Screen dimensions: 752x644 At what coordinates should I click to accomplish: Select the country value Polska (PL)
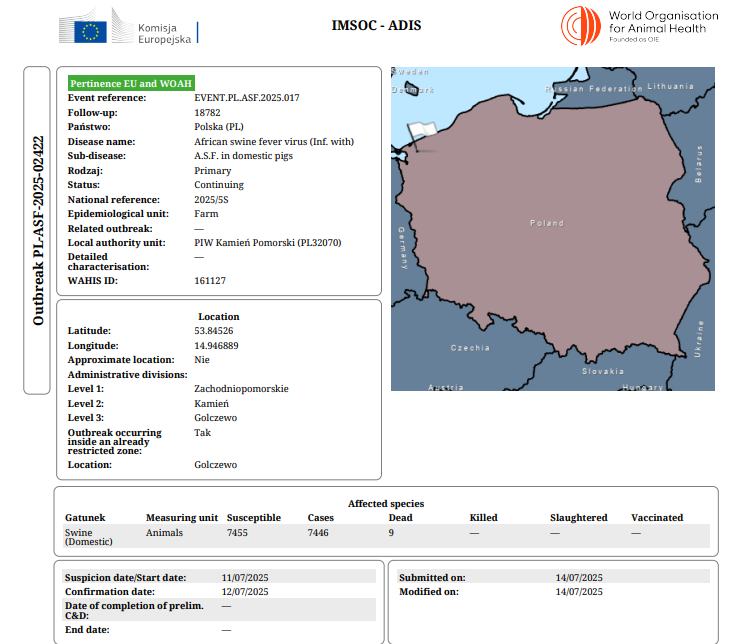pos(219,127)
